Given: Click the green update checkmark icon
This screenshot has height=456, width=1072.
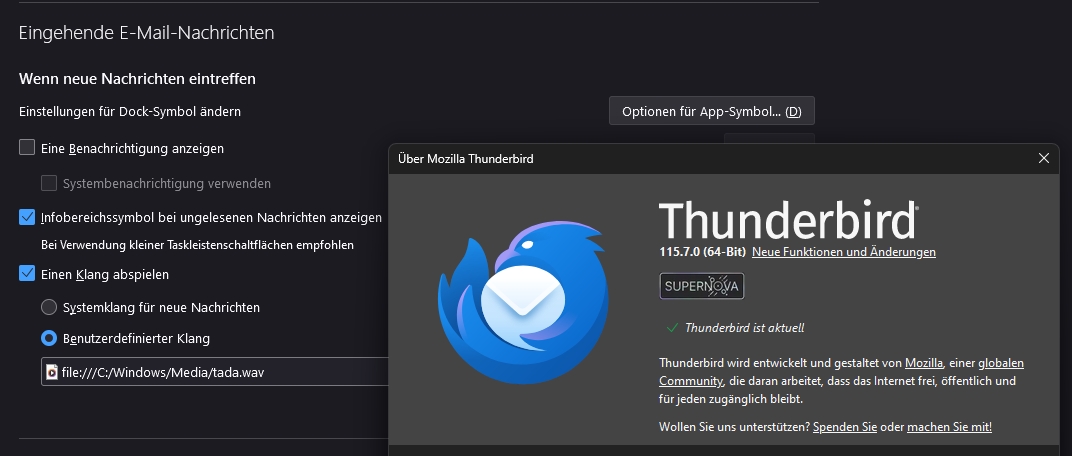Looking at the screenshot, I should coord(672,328).
